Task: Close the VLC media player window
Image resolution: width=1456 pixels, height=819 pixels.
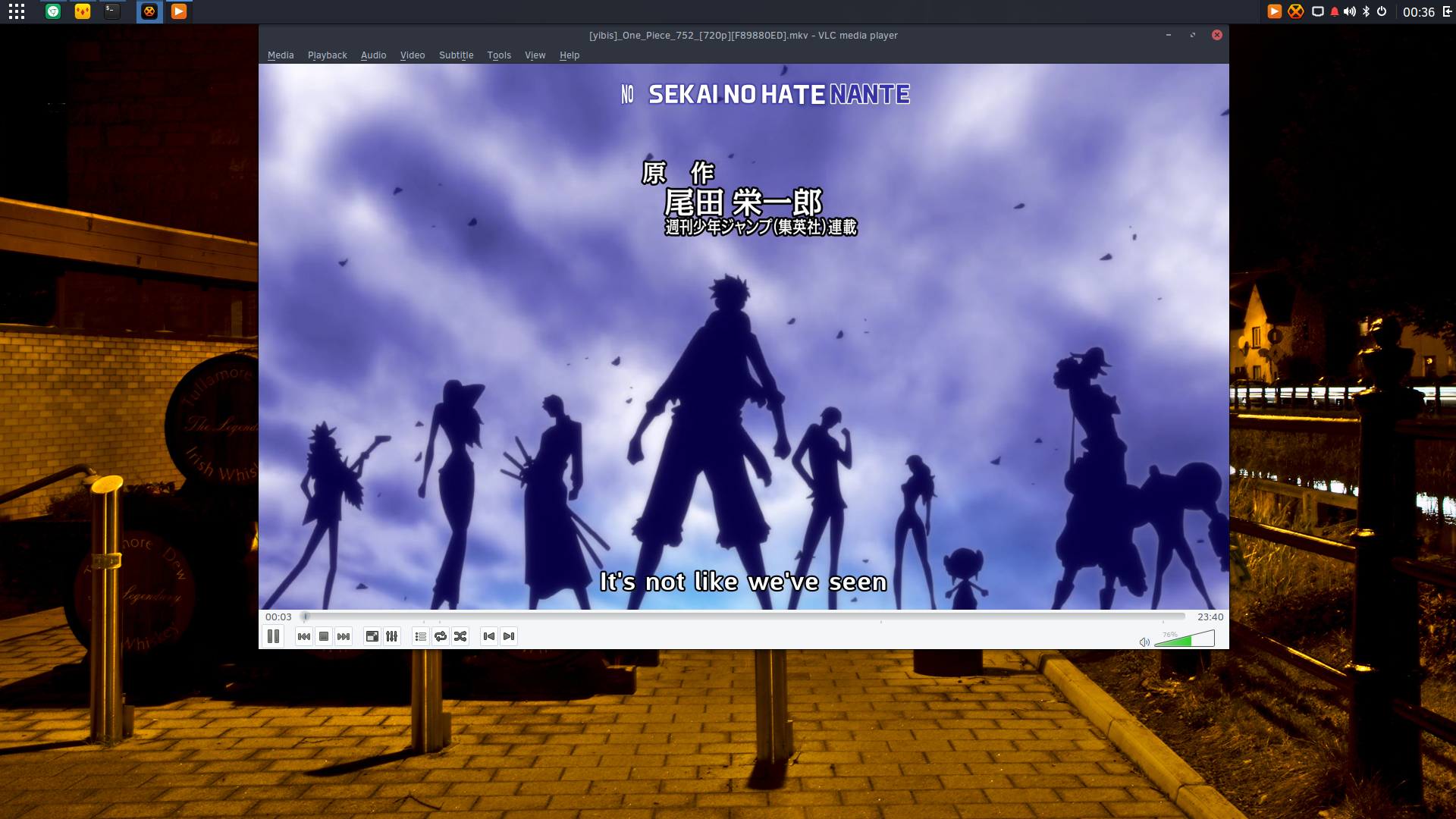Action: coord(1217,35)
